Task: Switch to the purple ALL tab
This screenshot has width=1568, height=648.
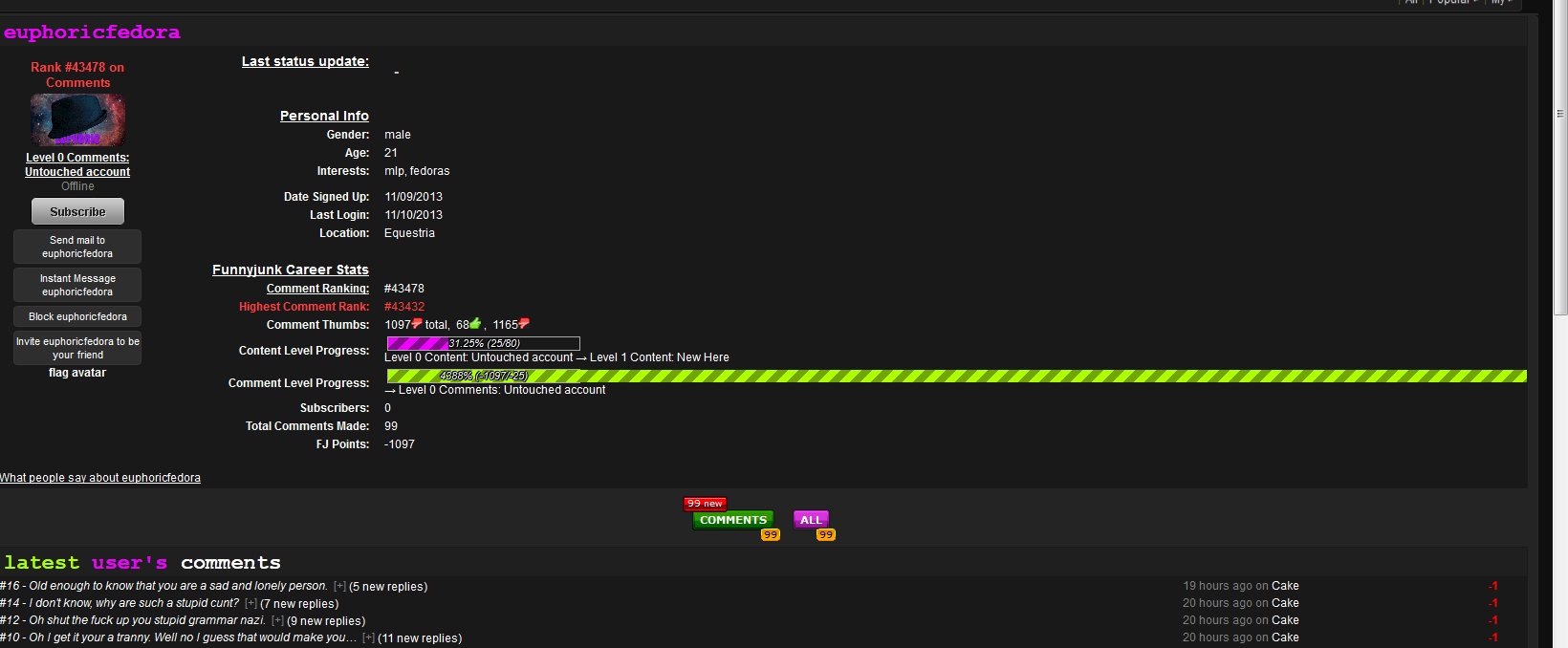Action: click(x=810, y=520)
